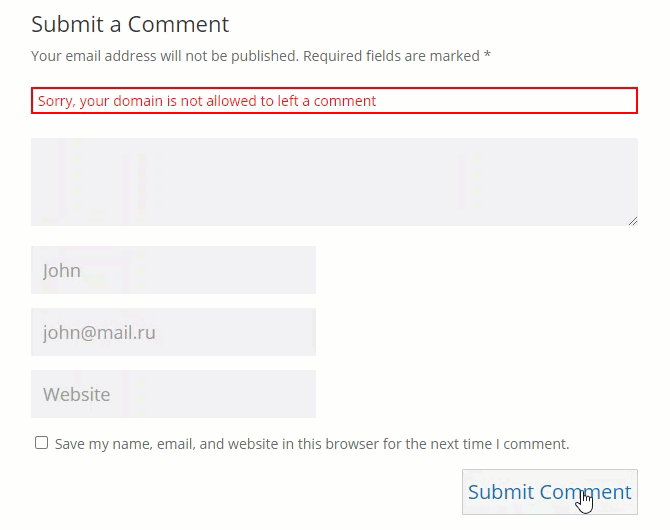Click the Name field showing John
Image resolution: width=670 pixels, height=530 pixels.
173,270
